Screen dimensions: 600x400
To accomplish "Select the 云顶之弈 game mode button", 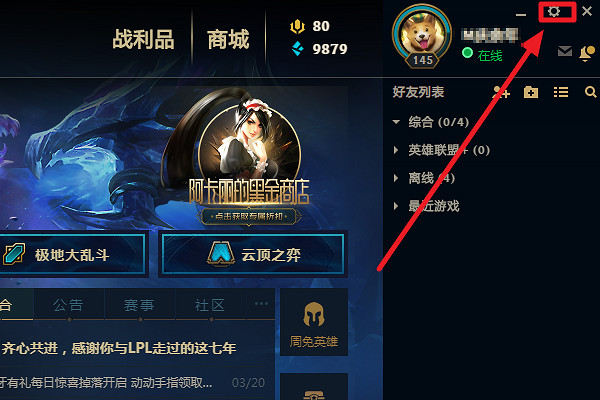I will (x=253, y=255).
